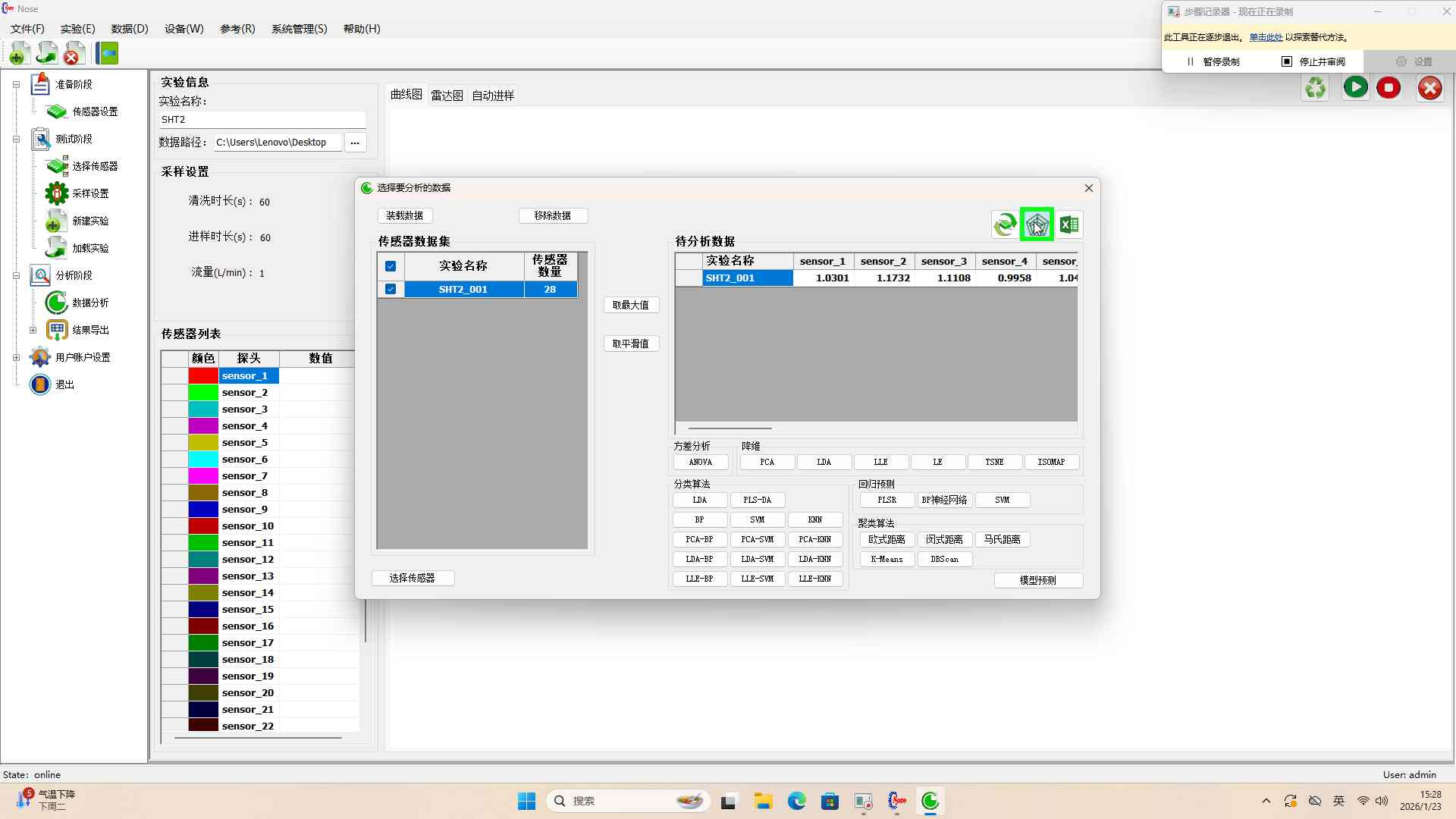Switch to the 雷达图 tab

click(x=447, y=96)
